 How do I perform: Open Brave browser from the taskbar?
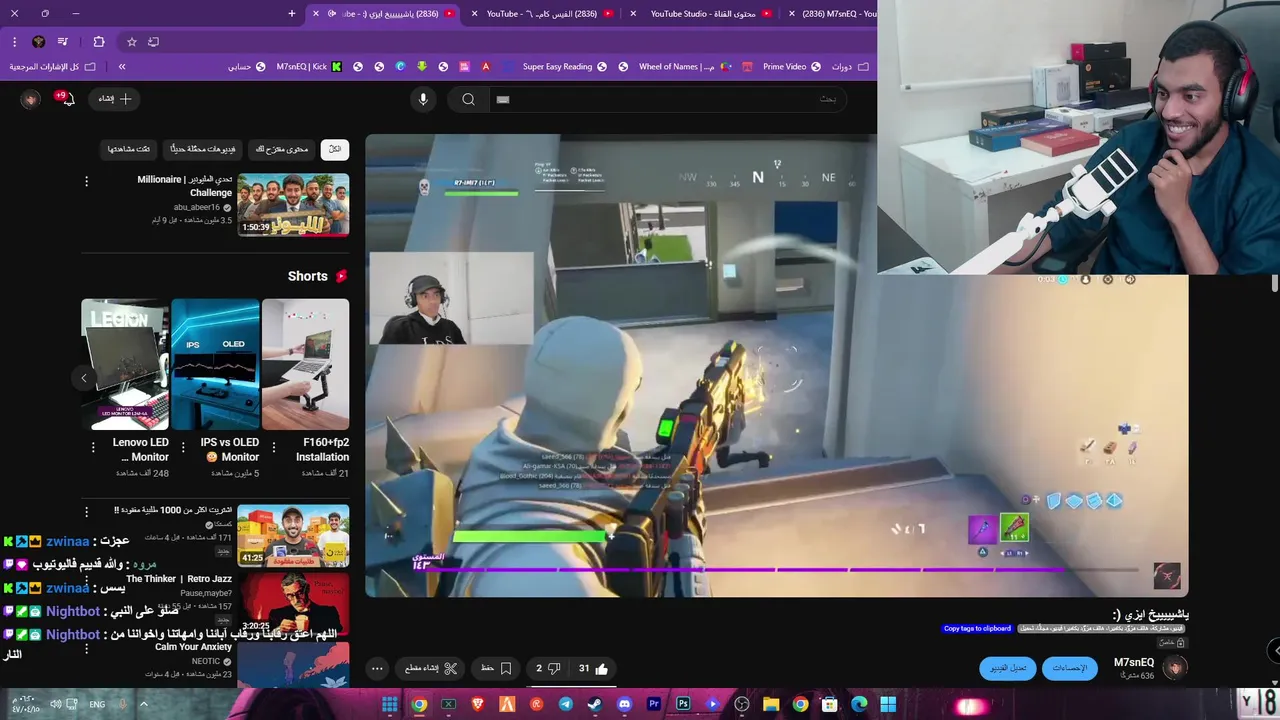tap(478, 704)
